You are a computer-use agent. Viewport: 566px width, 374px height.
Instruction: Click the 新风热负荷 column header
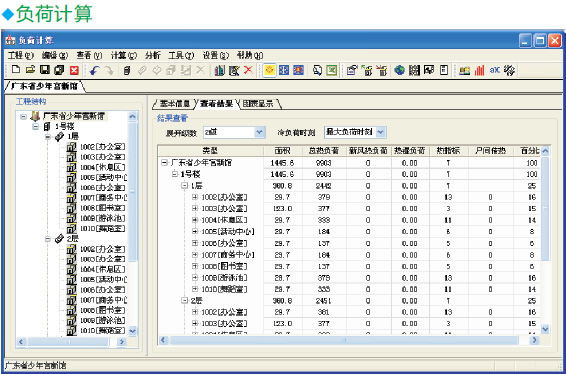[x=368, y=151]
